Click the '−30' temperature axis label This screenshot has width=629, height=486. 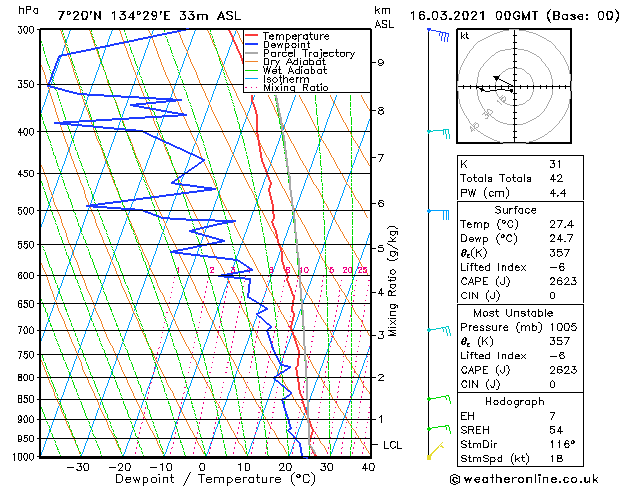click(77, 467)
